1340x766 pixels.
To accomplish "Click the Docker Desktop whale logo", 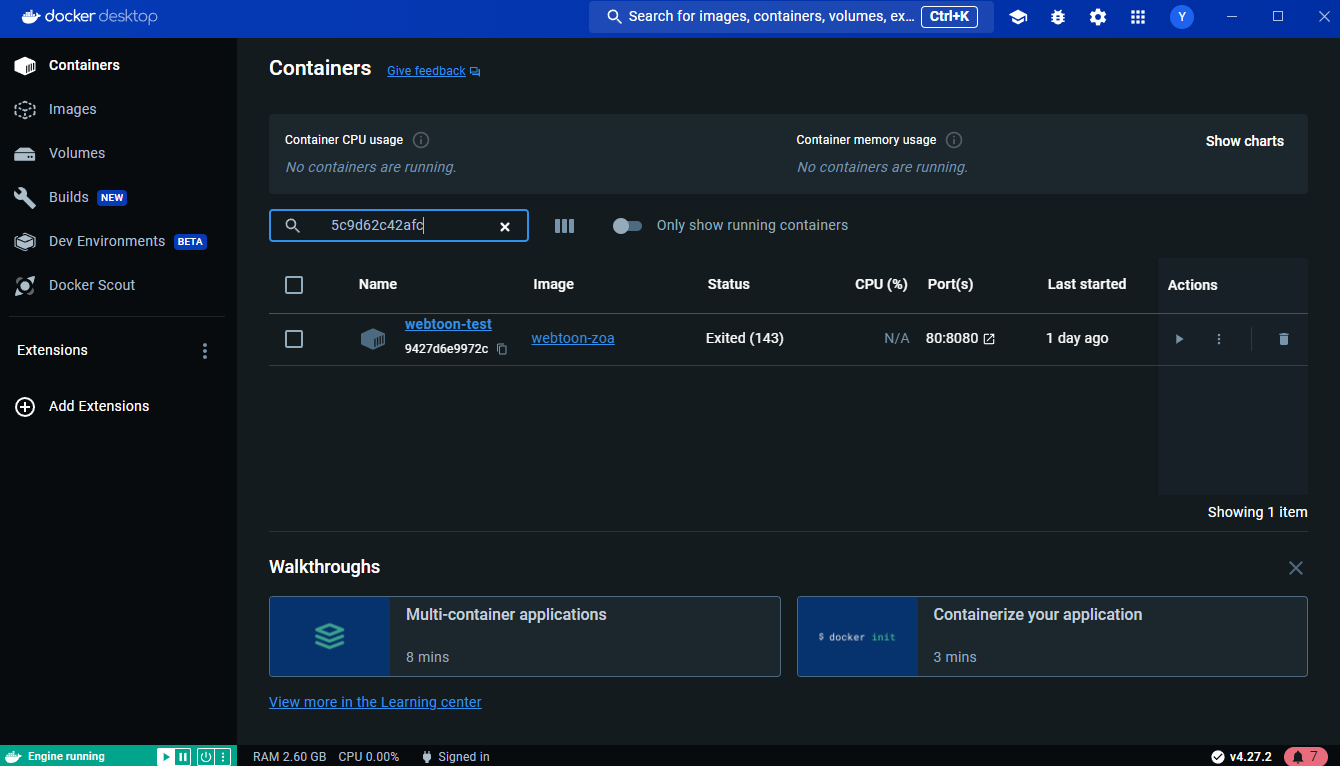I will 31,17.
